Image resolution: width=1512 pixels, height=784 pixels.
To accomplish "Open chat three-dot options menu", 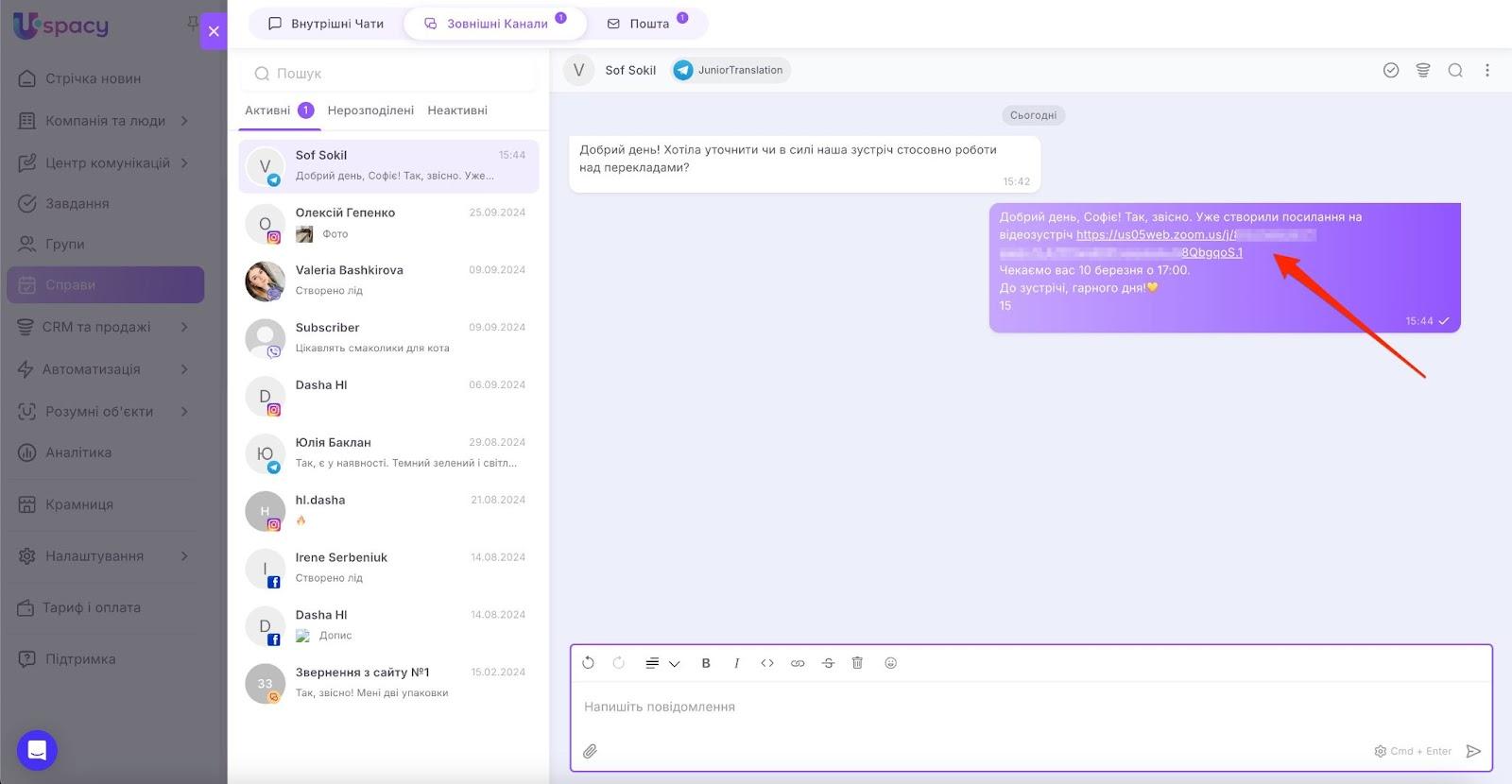I will tap(1487, 70).
